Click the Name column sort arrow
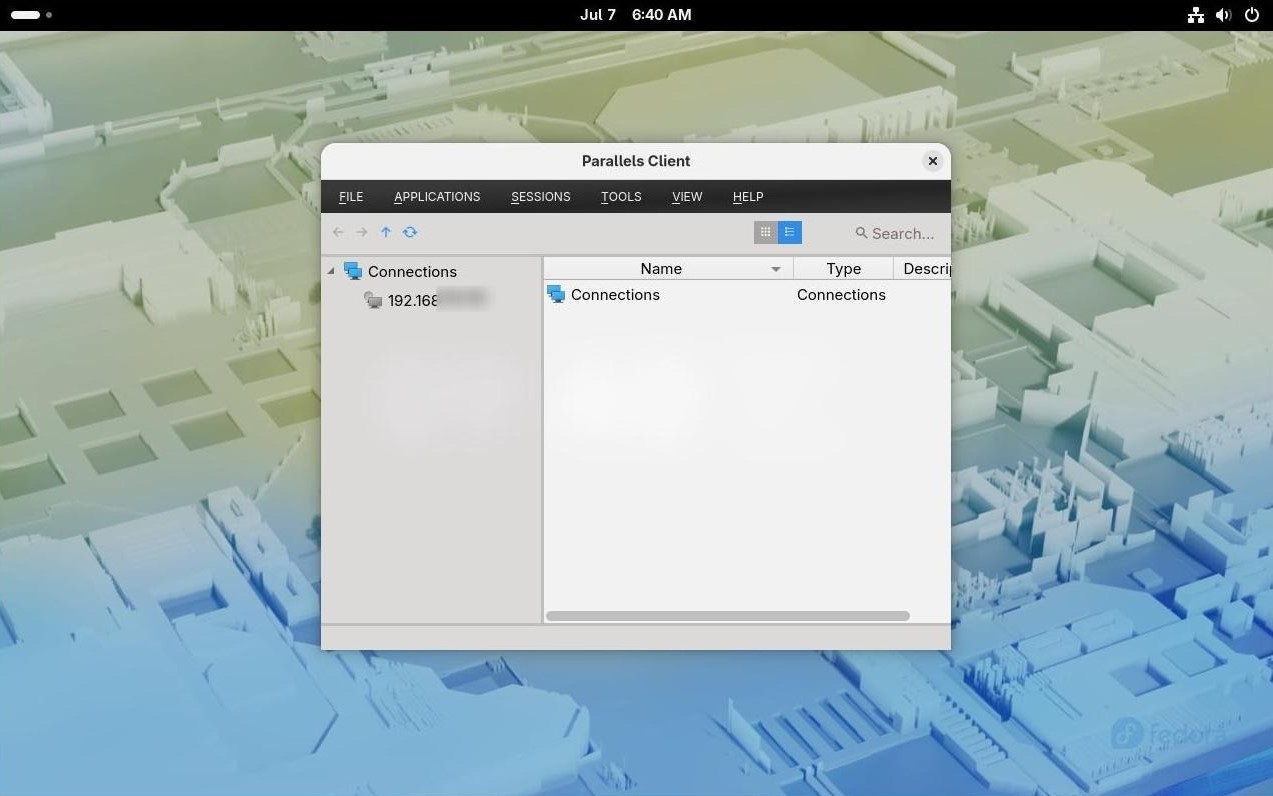This screenshot has height=796, width=1273. (x=775, y=269)
